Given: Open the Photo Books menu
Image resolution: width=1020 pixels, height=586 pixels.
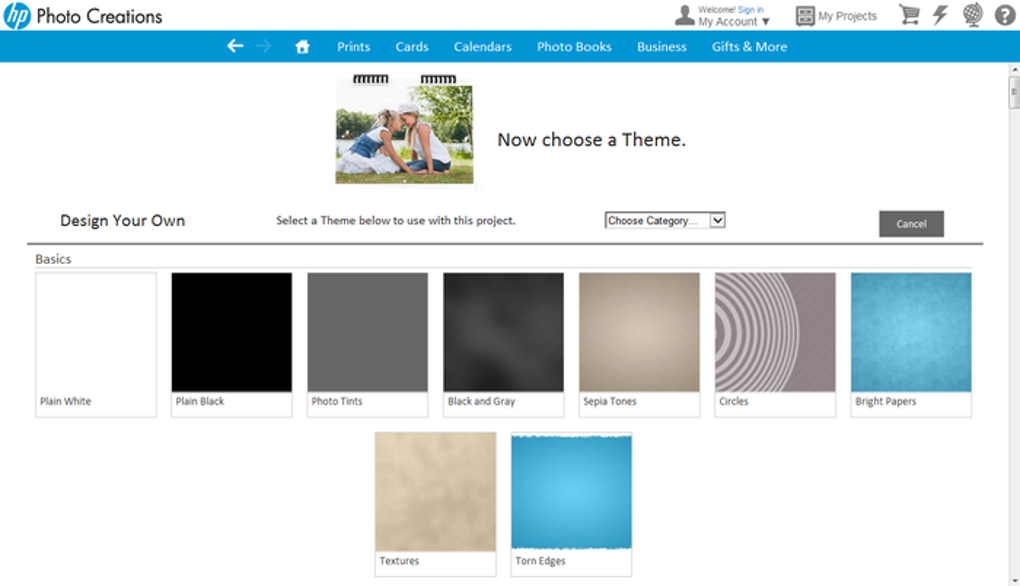Looking at the screenshot, I should click(x=574, y=47).
